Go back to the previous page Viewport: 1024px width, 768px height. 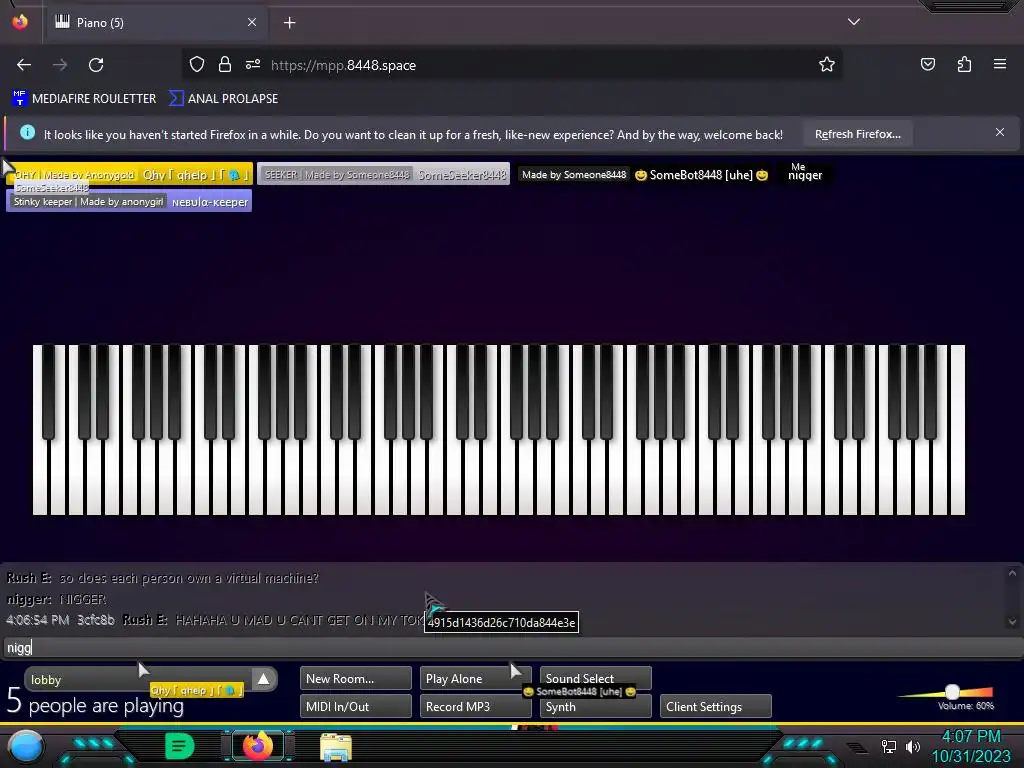click(24, 65)
